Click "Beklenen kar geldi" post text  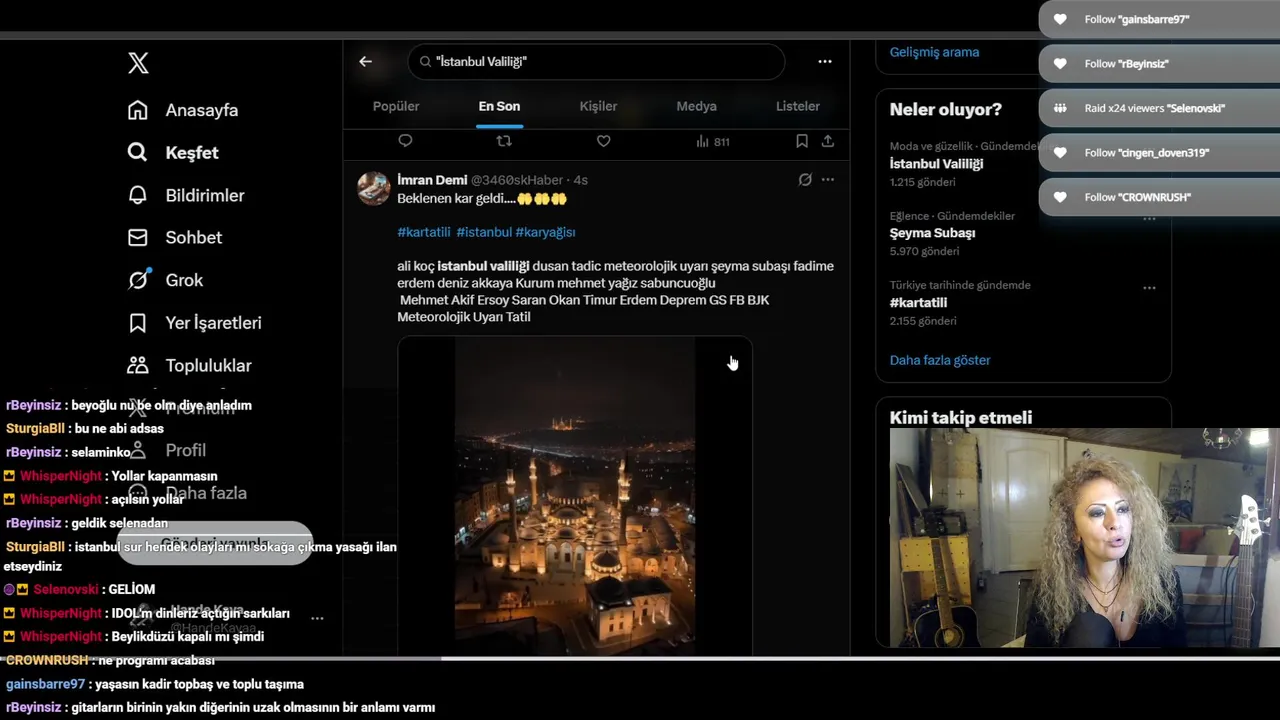tap(482, 199)
